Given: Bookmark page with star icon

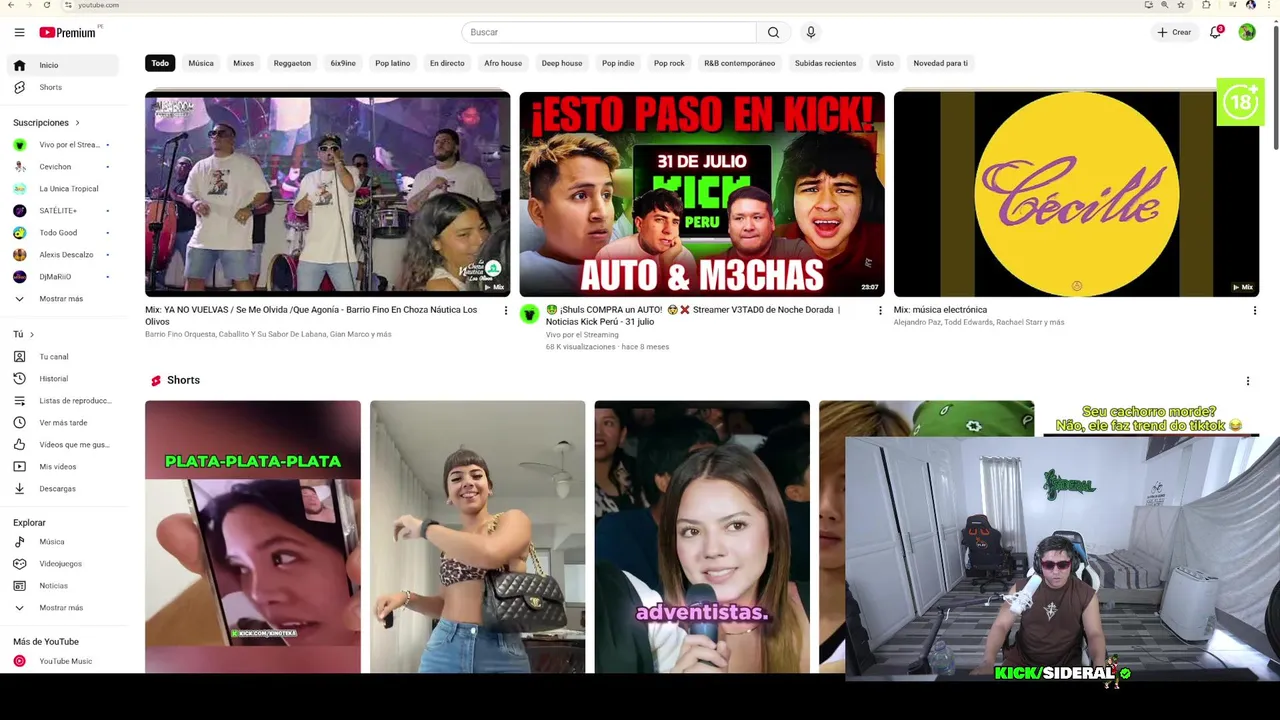Looking at the screenshot, I should pyautogui.click(x=1181, y=5).
